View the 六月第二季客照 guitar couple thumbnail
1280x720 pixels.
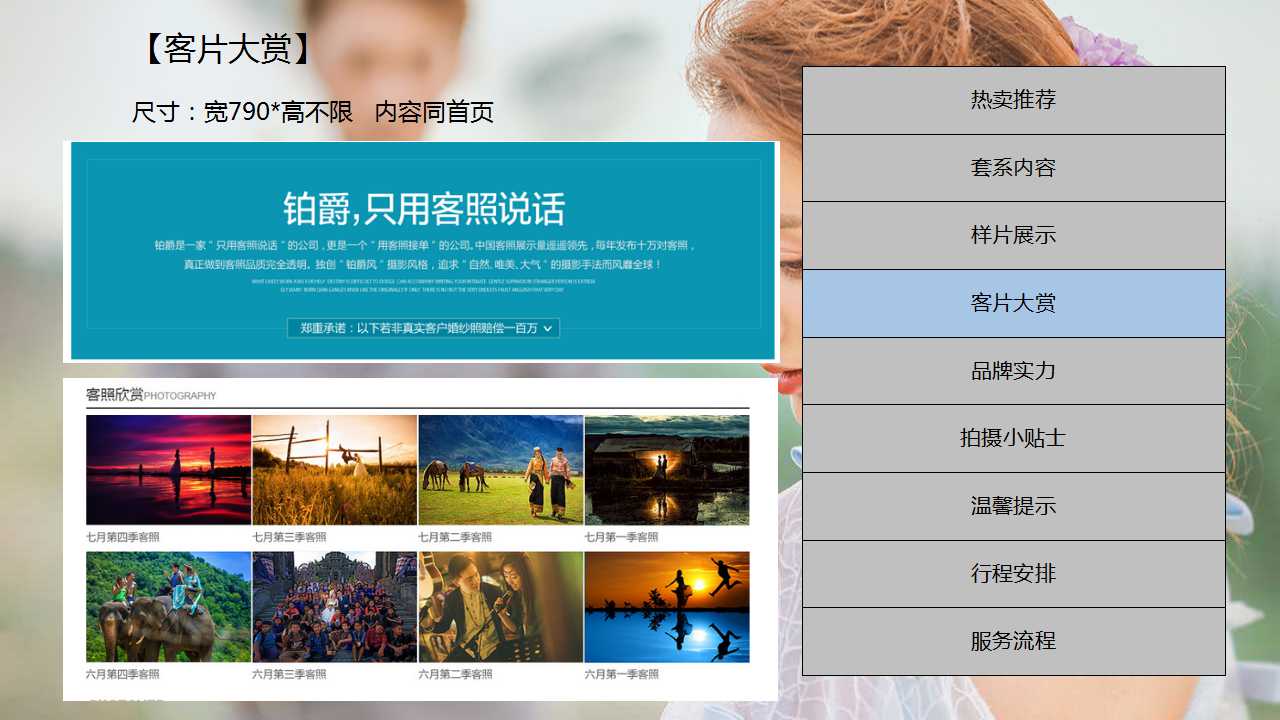click(500, 607)
